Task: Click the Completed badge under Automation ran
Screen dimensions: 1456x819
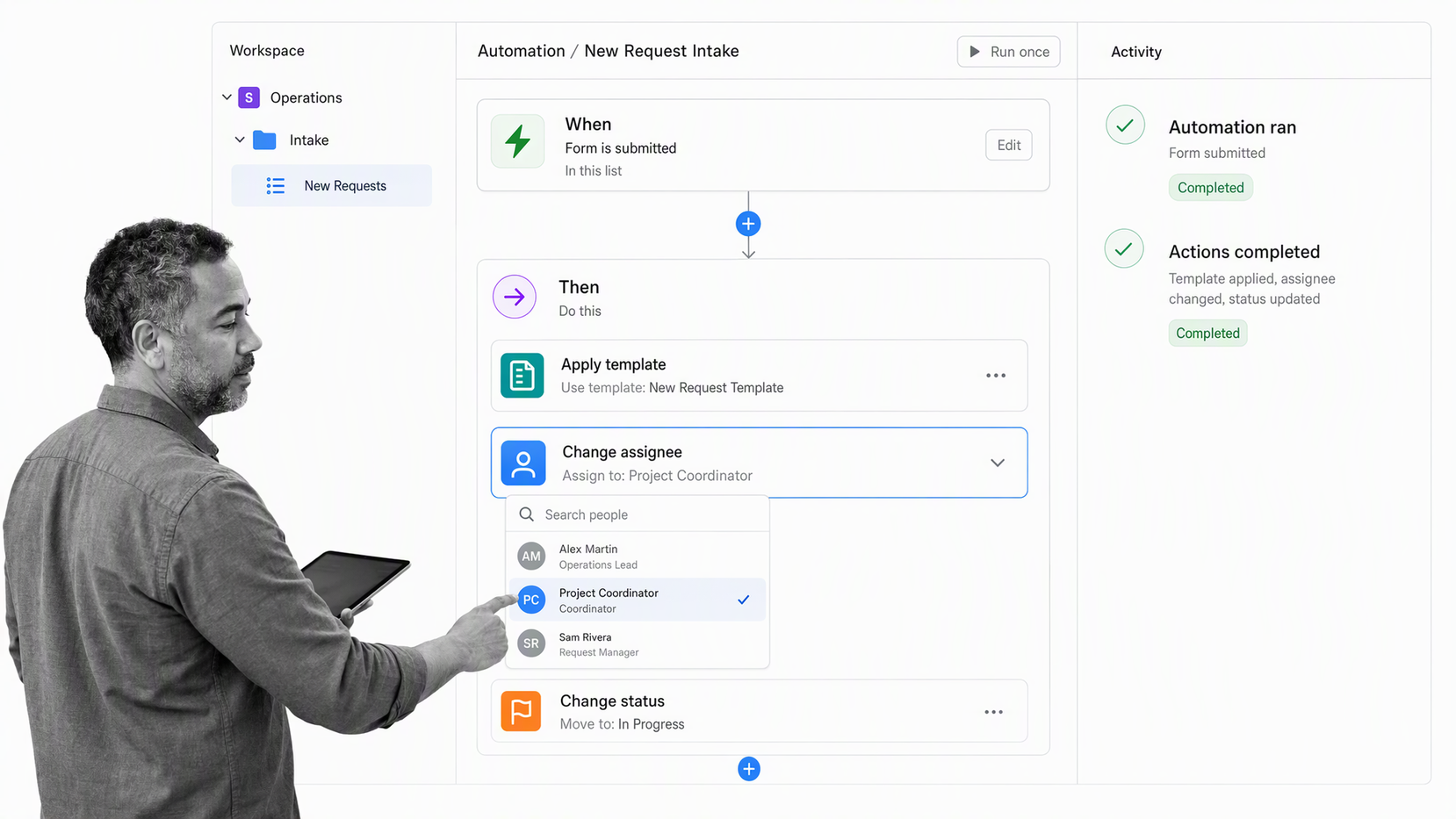Action: (1211, 188)
